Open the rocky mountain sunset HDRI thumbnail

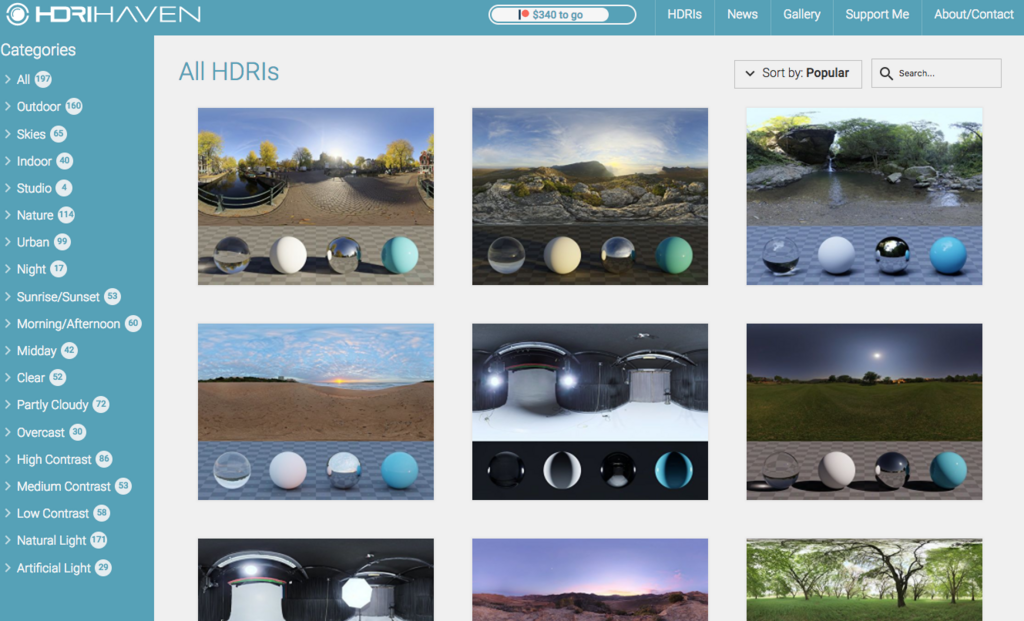point(590,196)
